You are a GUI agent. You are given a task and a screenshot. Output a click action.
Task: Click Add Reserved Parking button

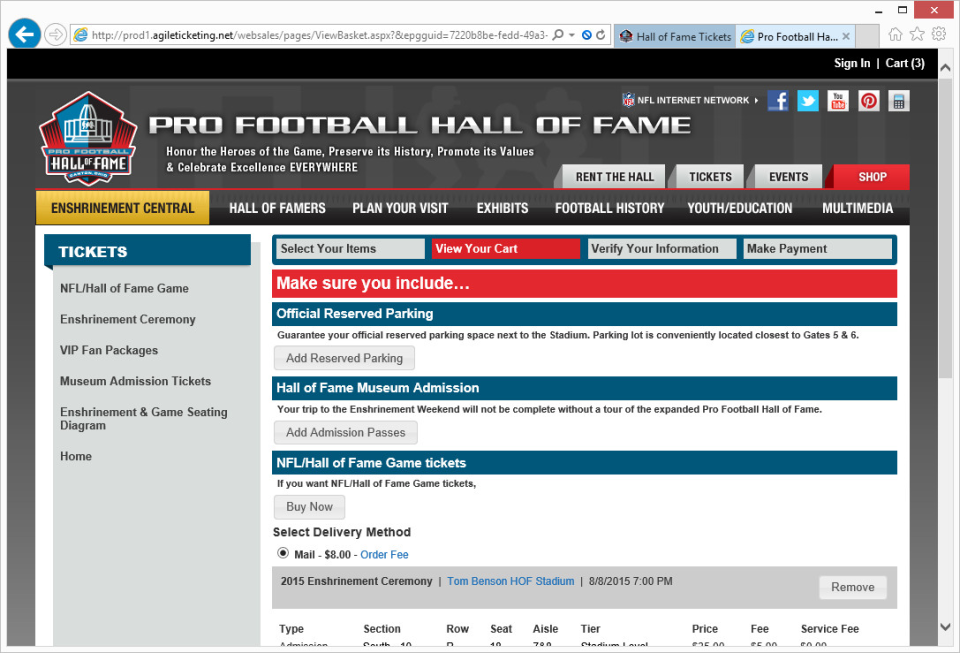(x=344, y=358)
